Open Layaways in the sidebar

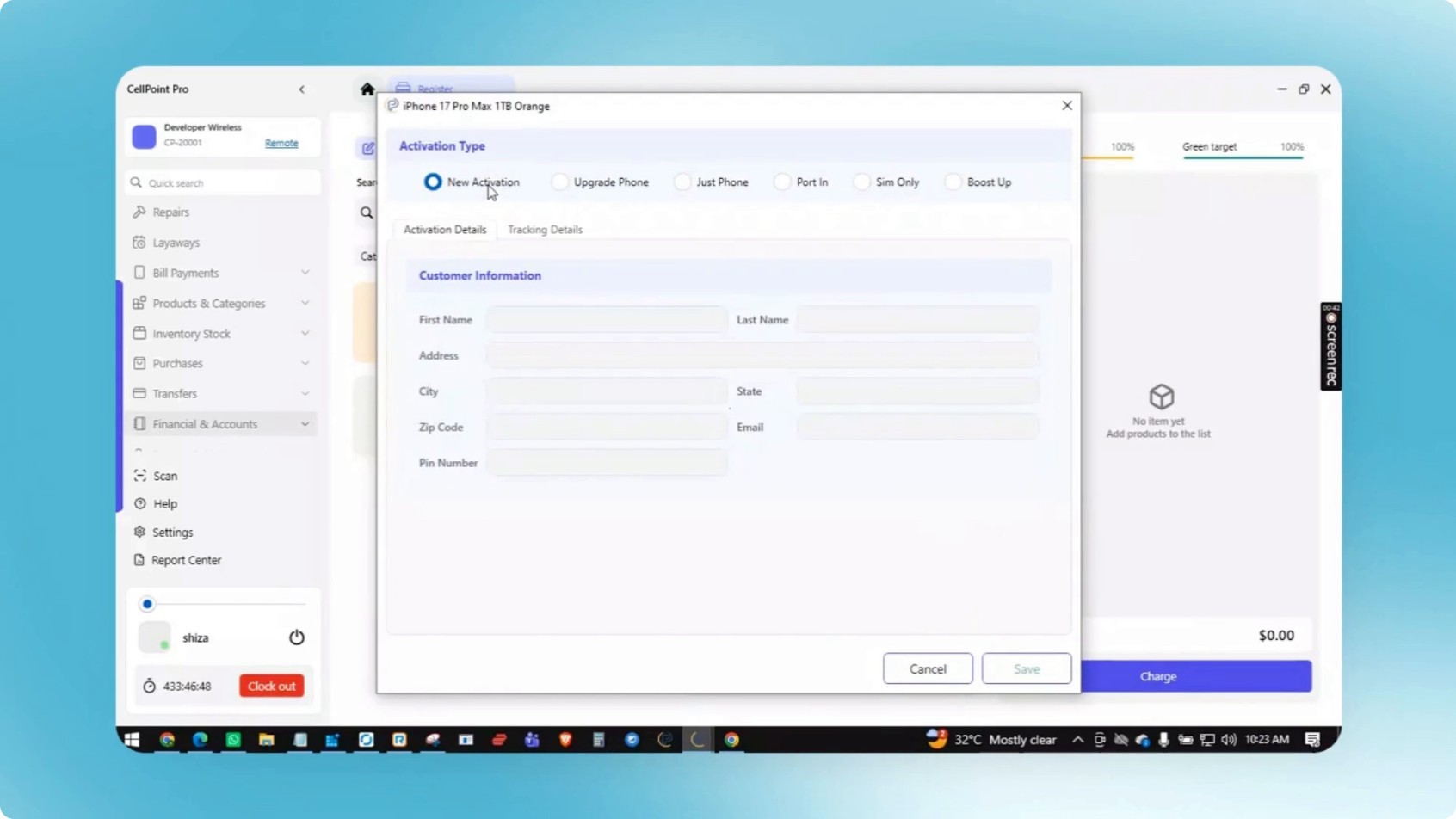pyautogui.click(x=176, y=243)
